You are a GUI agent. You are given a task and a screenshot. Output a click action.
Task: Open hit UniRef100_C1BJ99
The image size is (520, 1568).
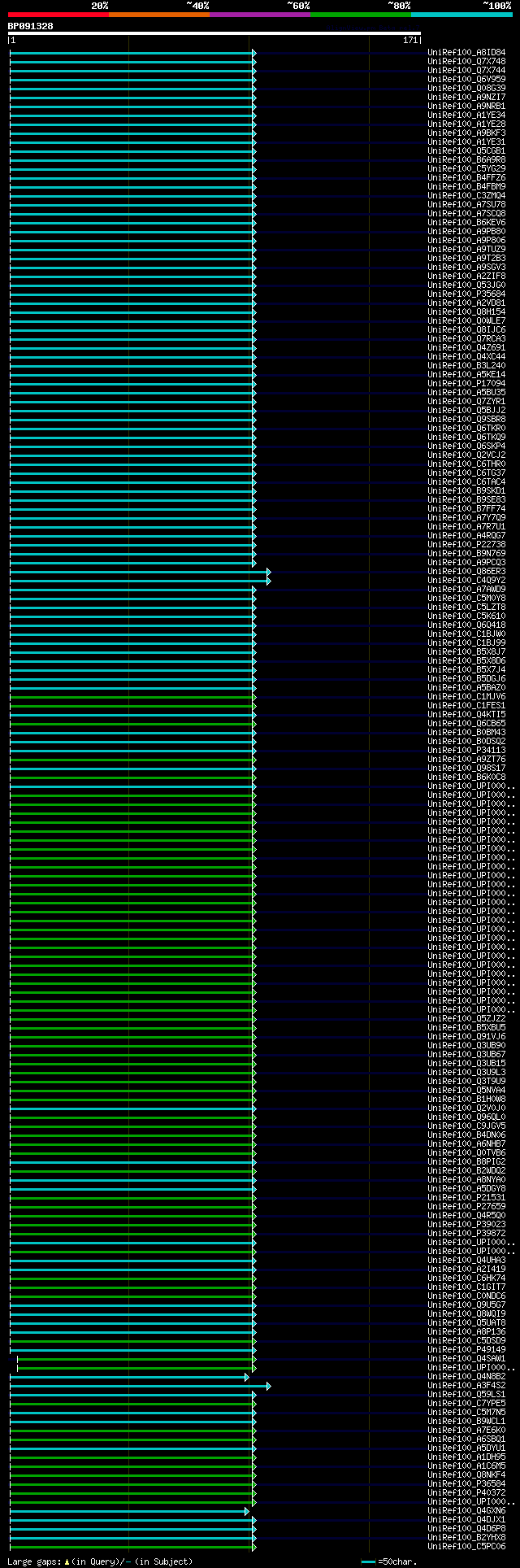[x=466, y=642]
